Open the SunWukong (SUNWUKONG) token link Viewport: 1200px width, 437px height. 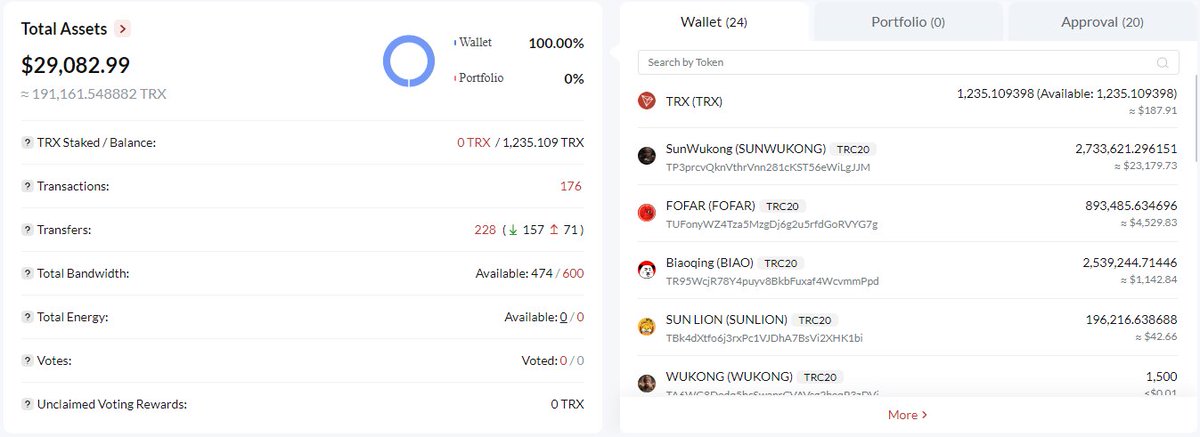[746, 149]
